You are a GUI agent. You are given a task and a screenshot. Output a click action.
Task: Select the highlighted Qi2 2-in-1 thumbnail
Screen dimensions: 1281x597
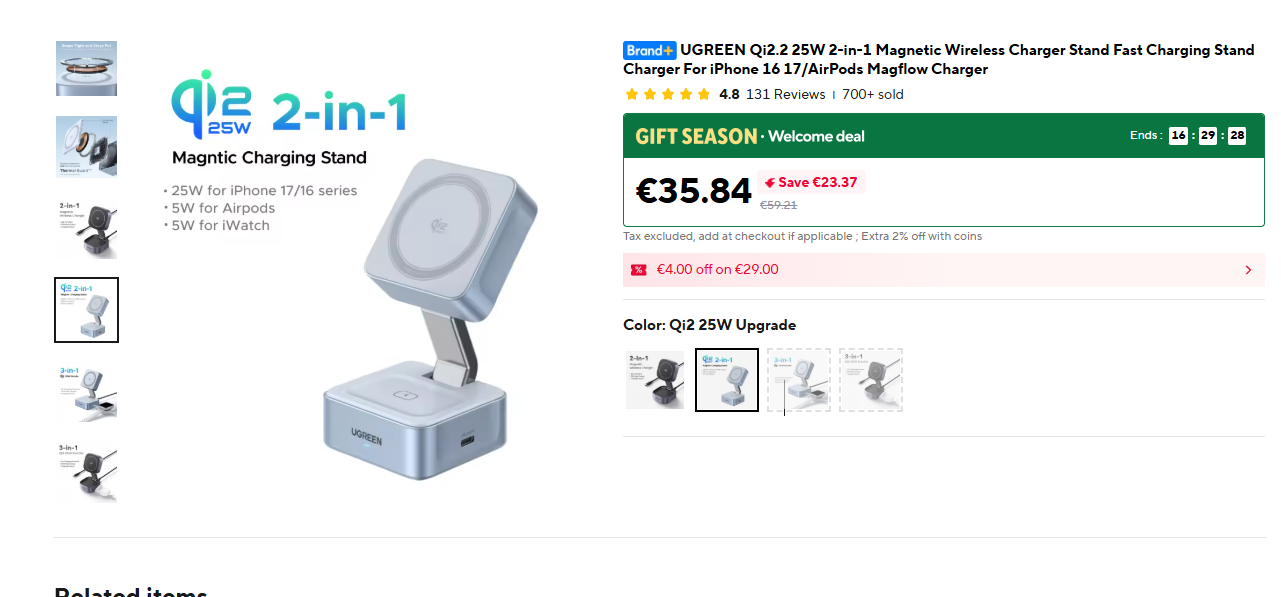[x=86, y=310]
